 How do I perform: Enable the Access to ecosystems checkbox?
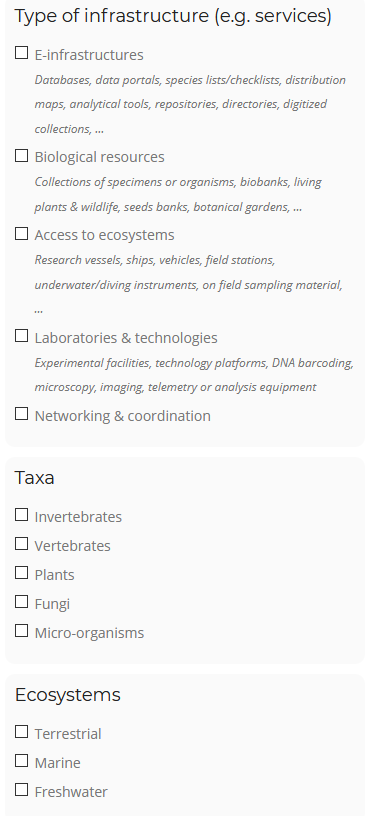[x=21, y=234]
